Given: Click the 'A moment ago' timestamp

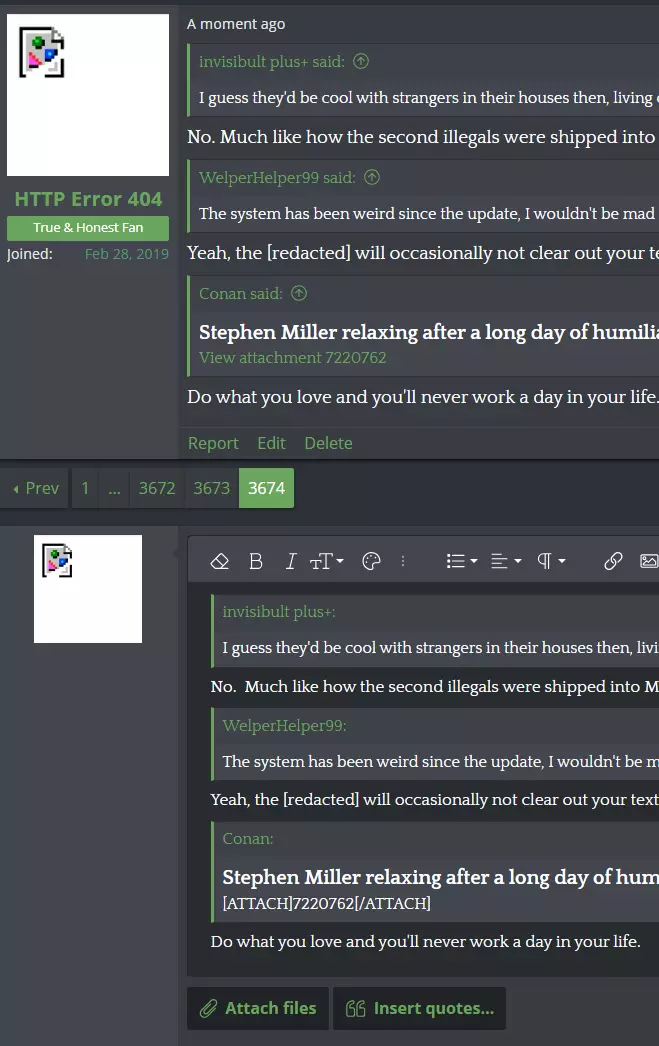Looking at the screenshot, I should [x=236, y=24].
